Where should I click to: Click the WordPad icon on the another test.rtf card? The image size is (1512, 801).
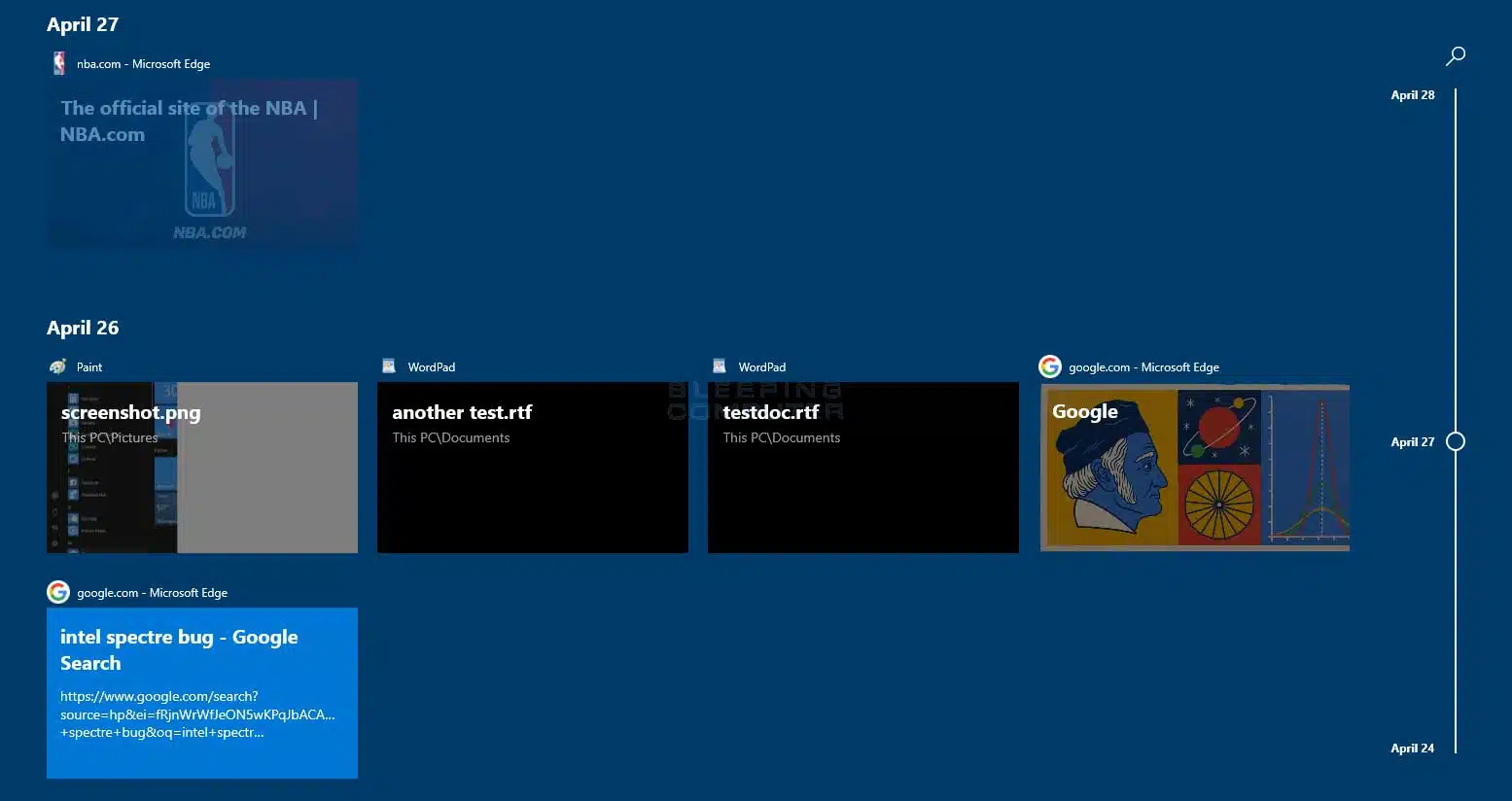tap(389, 366)
